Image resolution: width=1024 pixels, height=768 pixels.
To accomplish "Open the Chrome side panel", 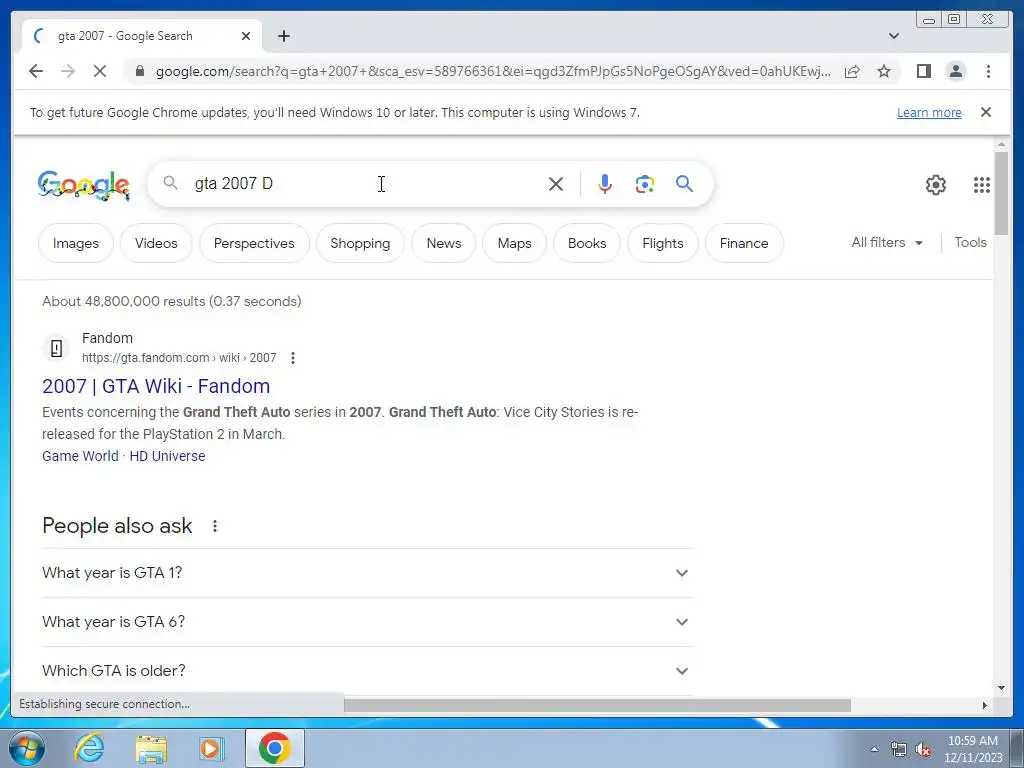I will point(923,71).
